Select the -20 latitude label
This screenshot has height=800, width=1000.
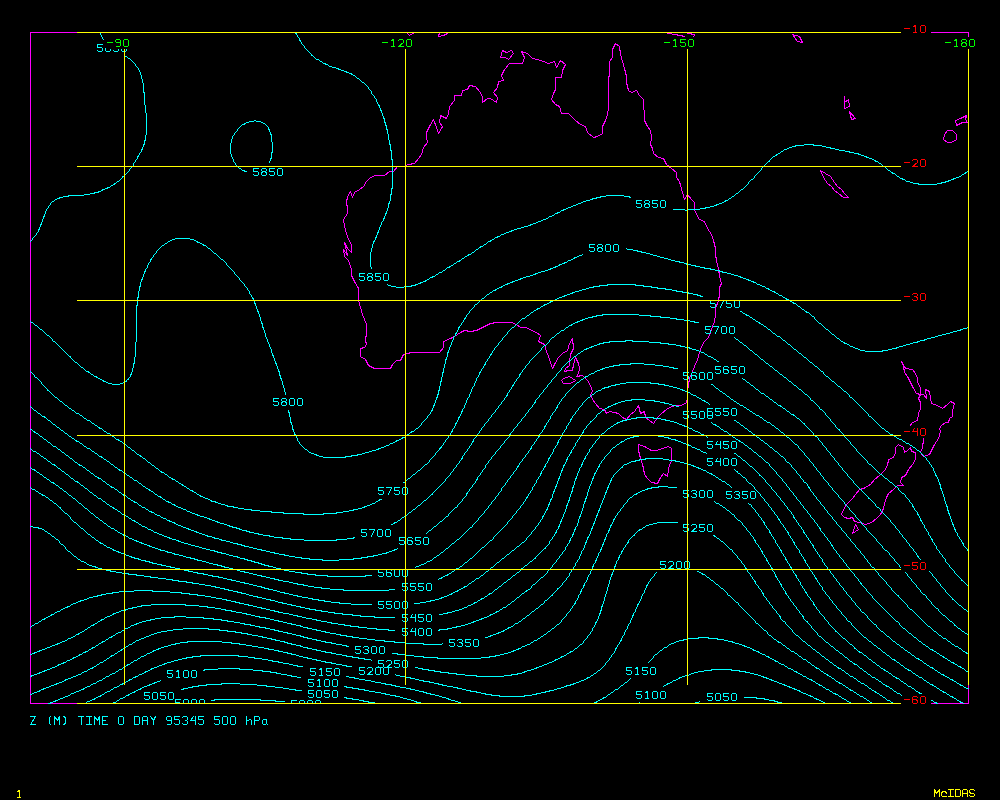pyautogui.click(x=914, y=164)
